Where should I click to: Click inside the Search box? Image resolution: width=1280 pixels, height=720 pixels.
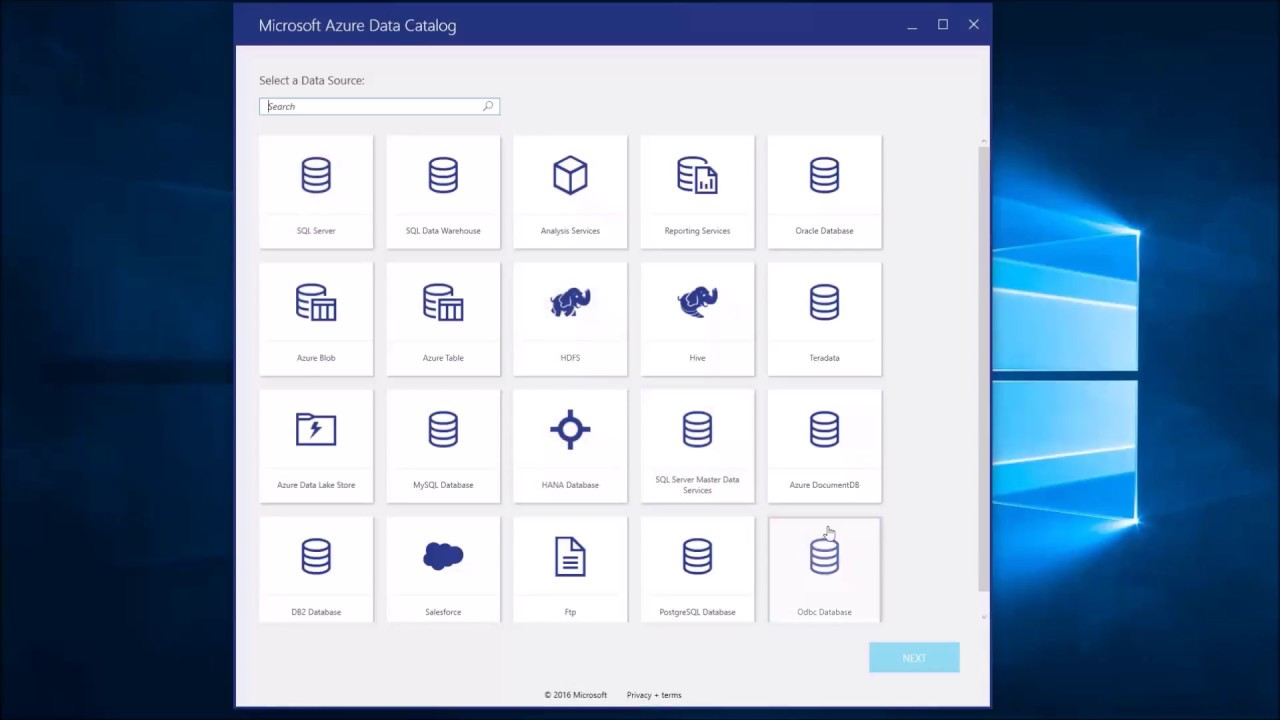pyautogui.click(x=378, y=106)
